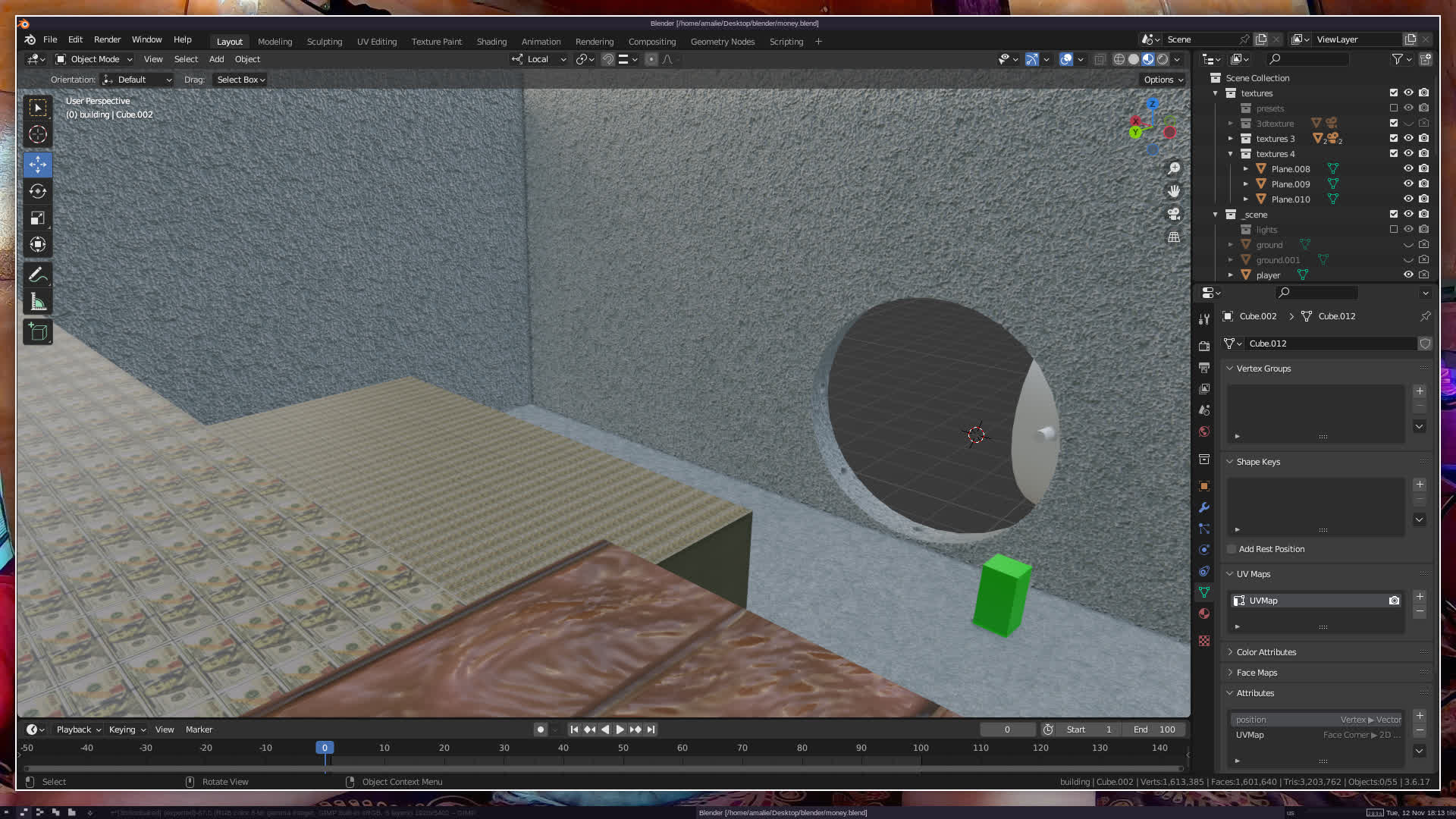This screenshot has height=819, width=1456.
Task: Switch to the Shading workspace tab
Action: click(491, 42)
